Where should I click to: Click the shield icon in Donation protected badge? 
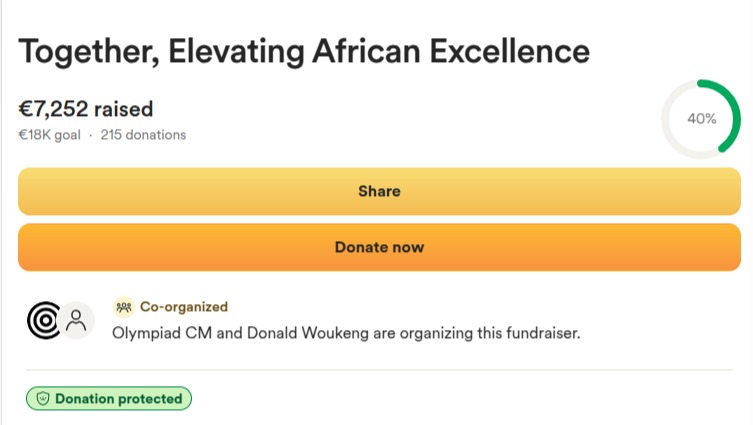coord(43,399)
